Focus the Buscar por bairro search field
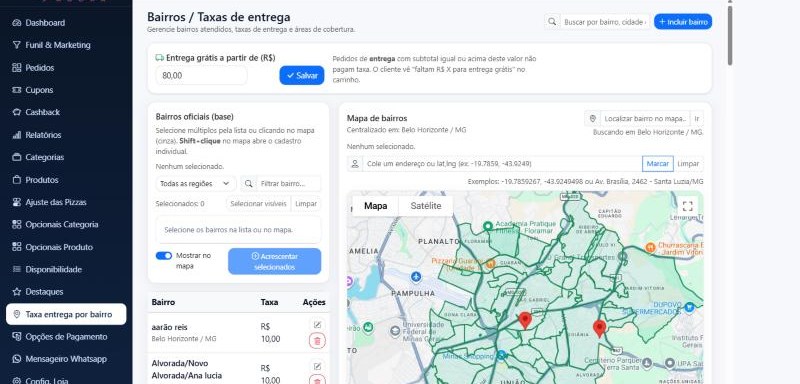The height and width of the screenshot is (384, 800). click(605, 22)
